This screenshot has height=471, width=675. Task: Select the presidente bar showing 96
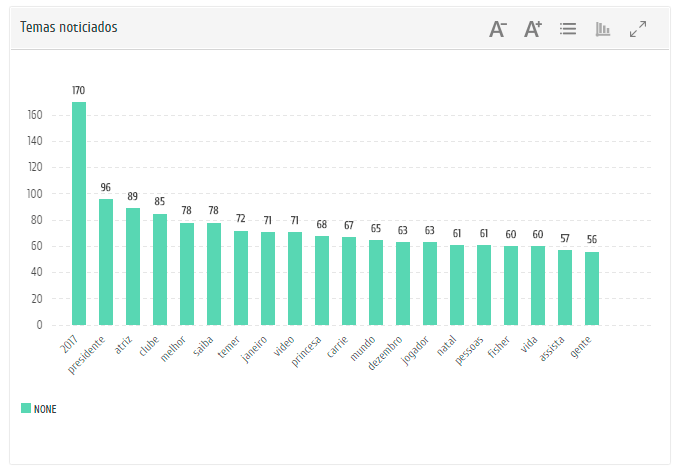coord(106,262)
